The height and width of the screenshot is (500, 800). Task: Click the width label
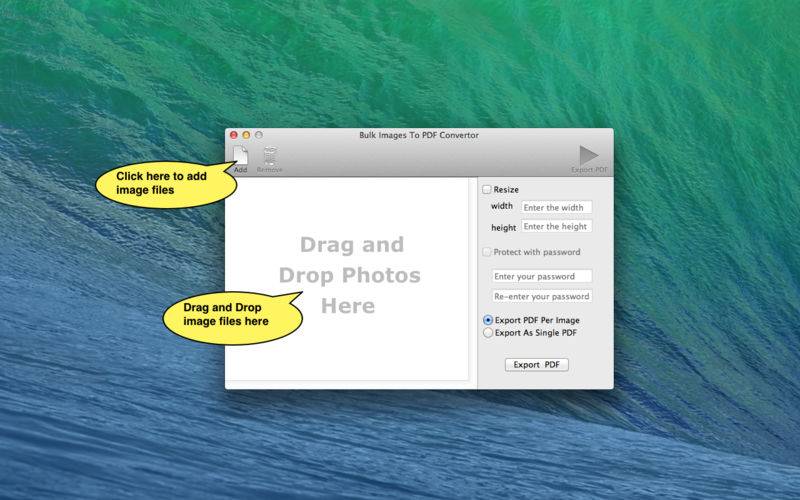point(502,206)
